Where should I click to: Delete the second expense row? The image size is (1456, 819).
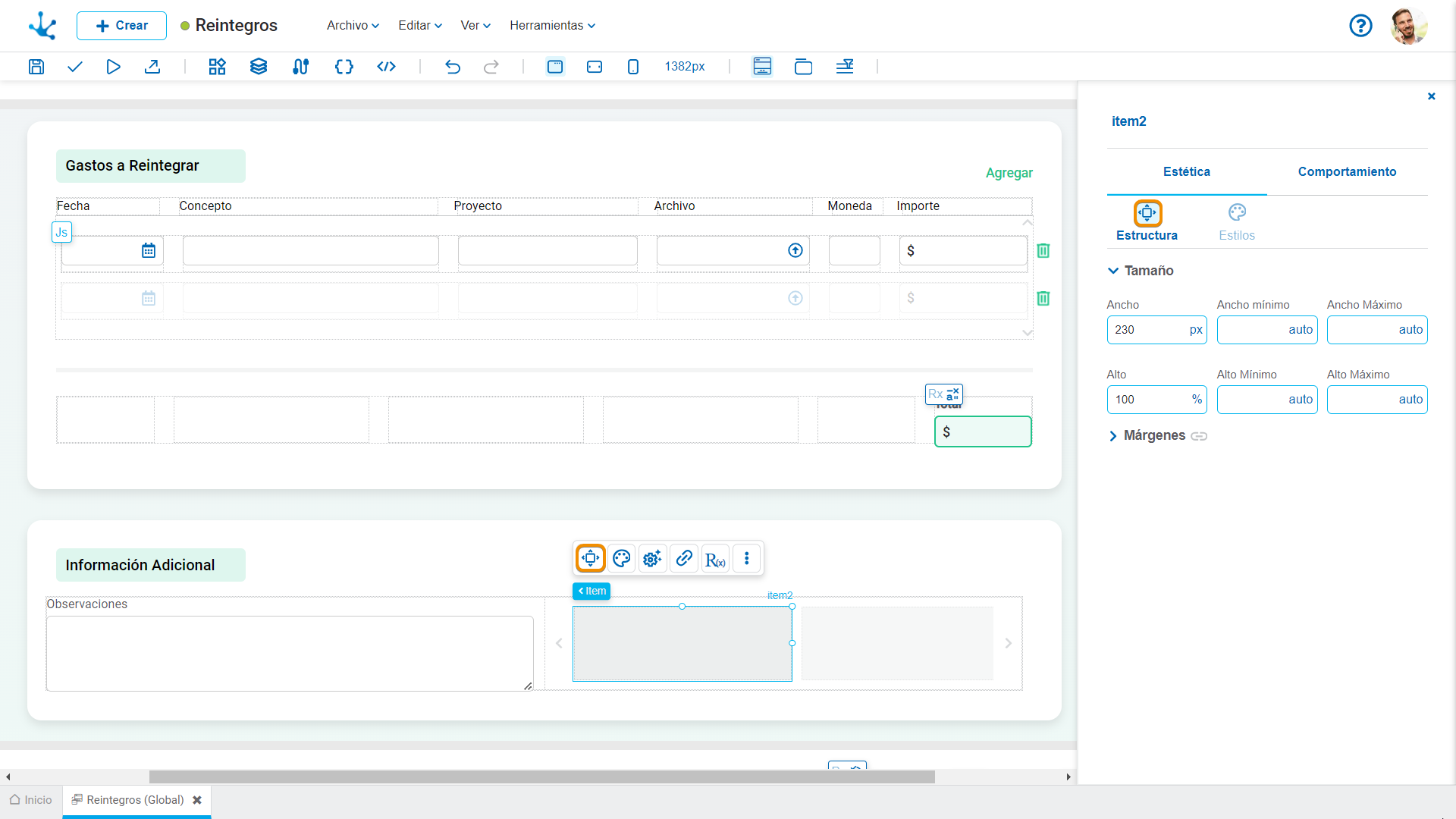pos(1043,298)
